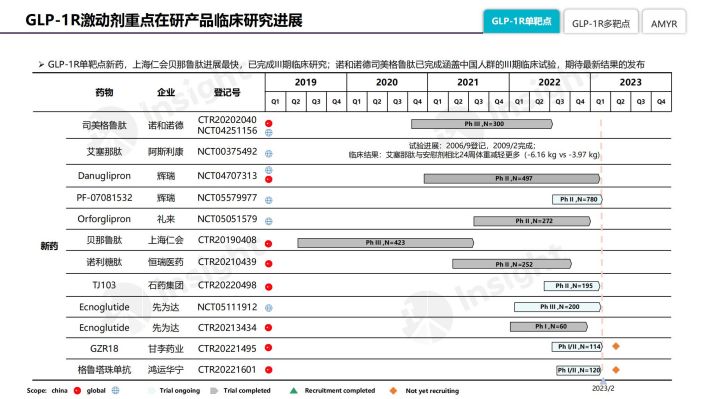Screen dimensions: 710x399
Task: Click red China dot beside CTR20190408
Action: (269, 244)
